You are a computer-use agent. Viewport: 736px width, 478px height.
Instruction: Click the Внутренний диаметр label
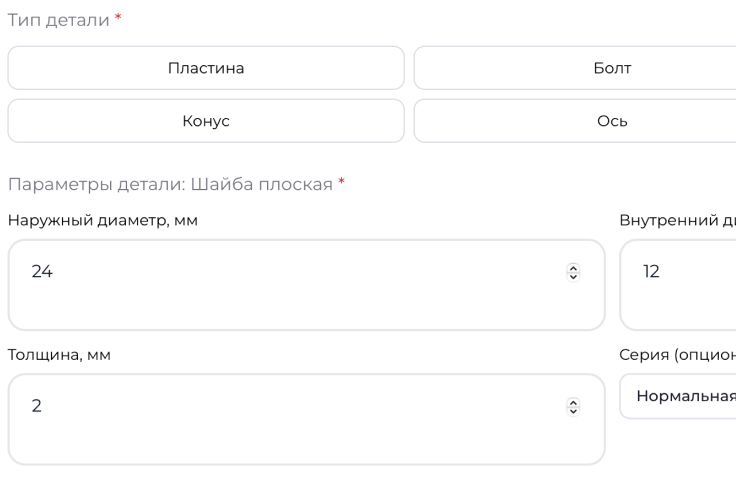pyautogui.click(x=677, y=220)
